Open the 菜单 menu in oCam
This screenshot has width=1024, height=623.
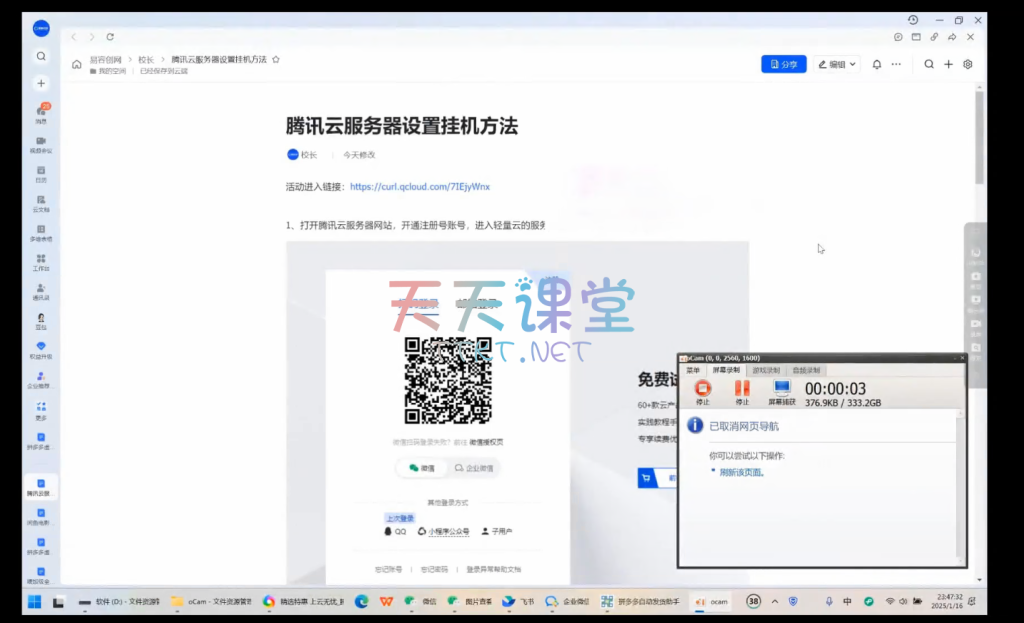click(x=692, y=370)
